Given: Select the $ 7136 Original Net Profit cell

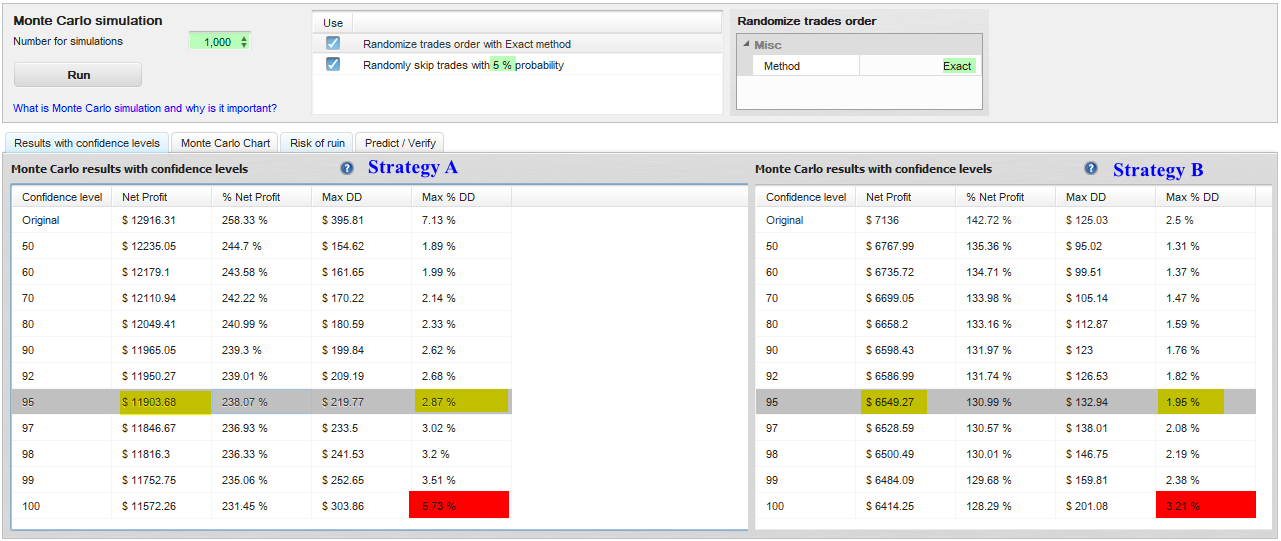Looking at the screenshot, I should (x=884, y=220).
